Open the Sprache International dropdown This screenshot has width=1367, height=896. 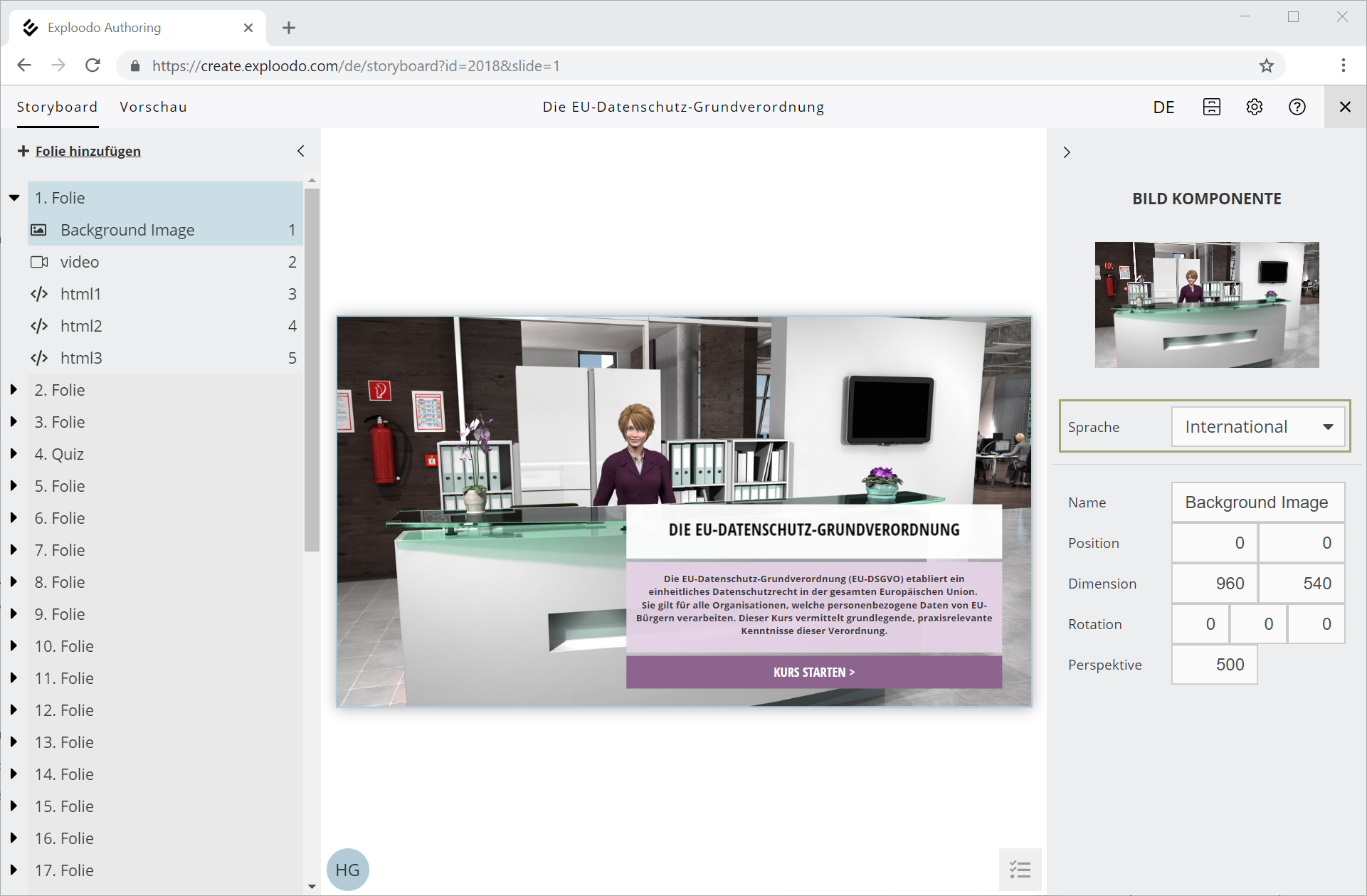pos(1257,427)
